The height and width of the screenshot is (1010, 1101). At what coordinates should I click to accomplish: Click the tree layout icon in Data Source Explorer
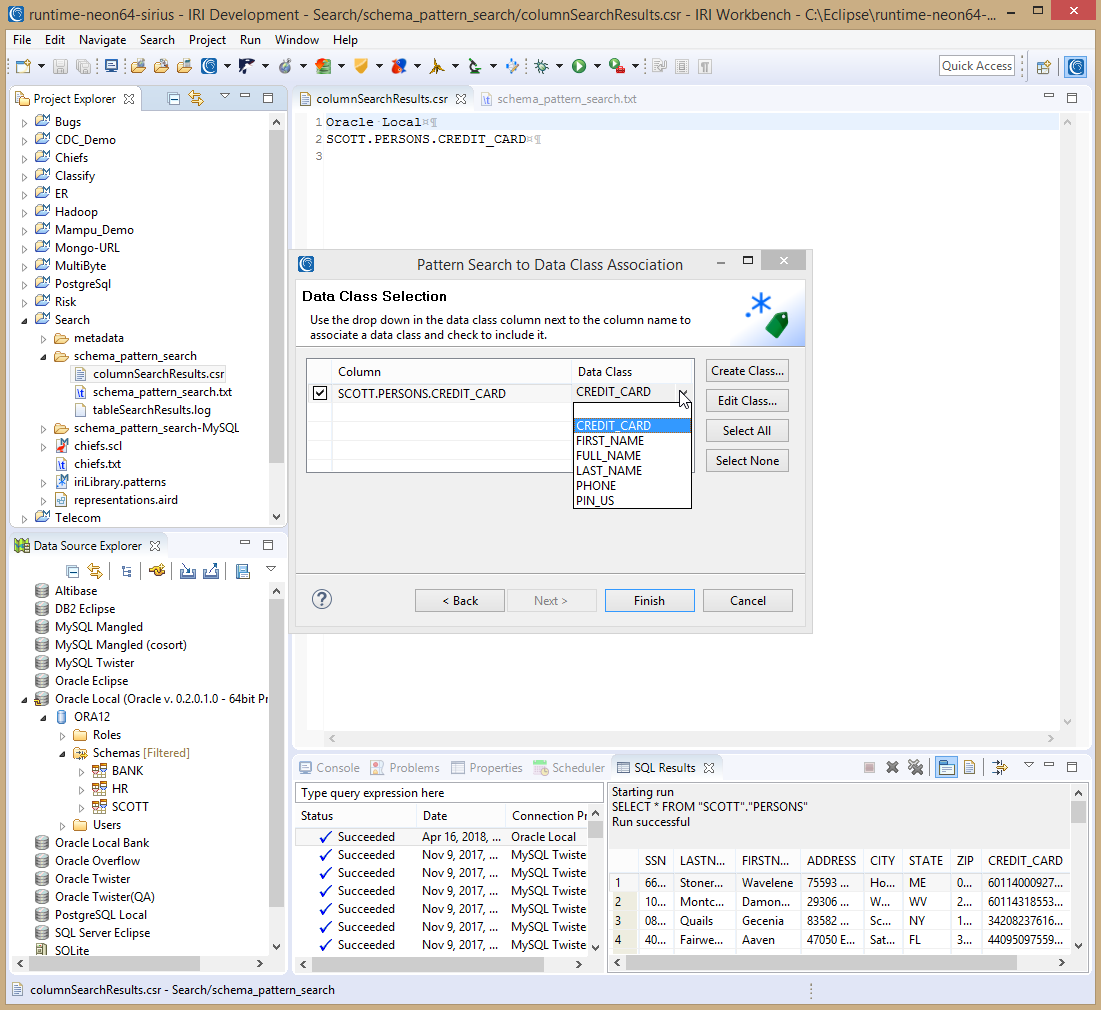(x=126, y=571)
